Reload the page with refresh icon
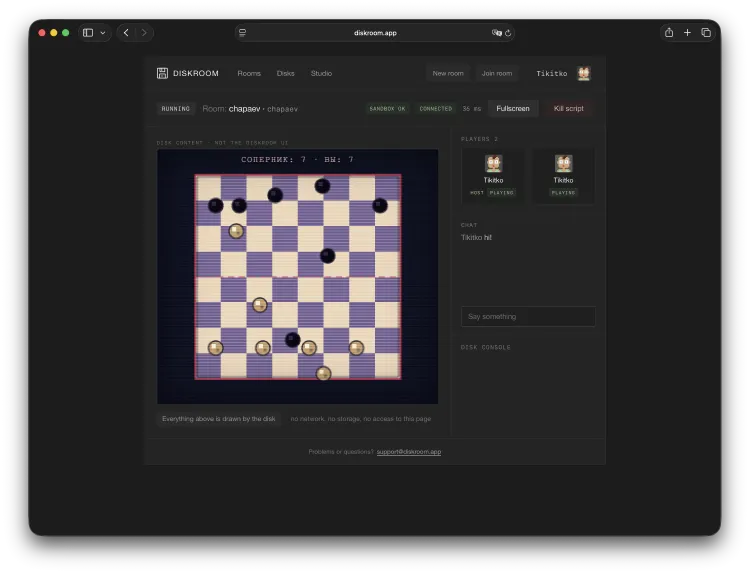This screenshot has width=750, height=574. point(508,33)
